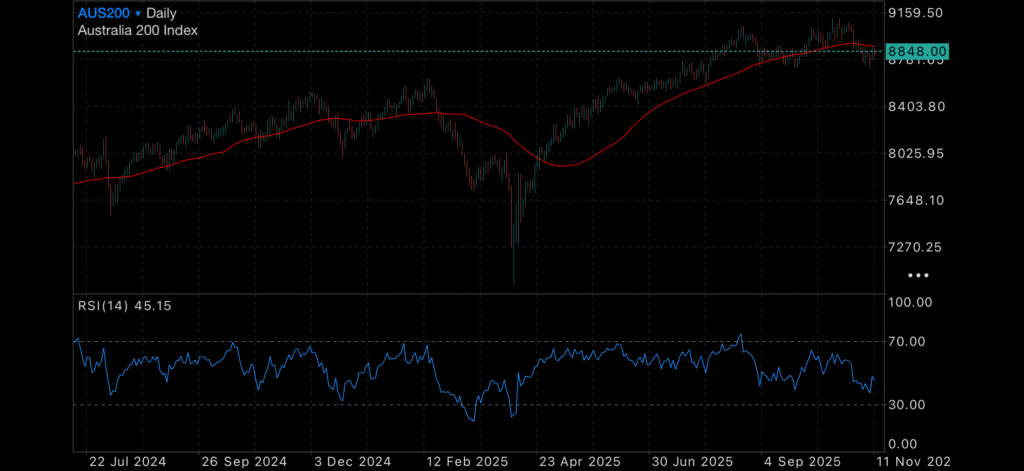Click the 7648.10 price axis label

[915, 201]
